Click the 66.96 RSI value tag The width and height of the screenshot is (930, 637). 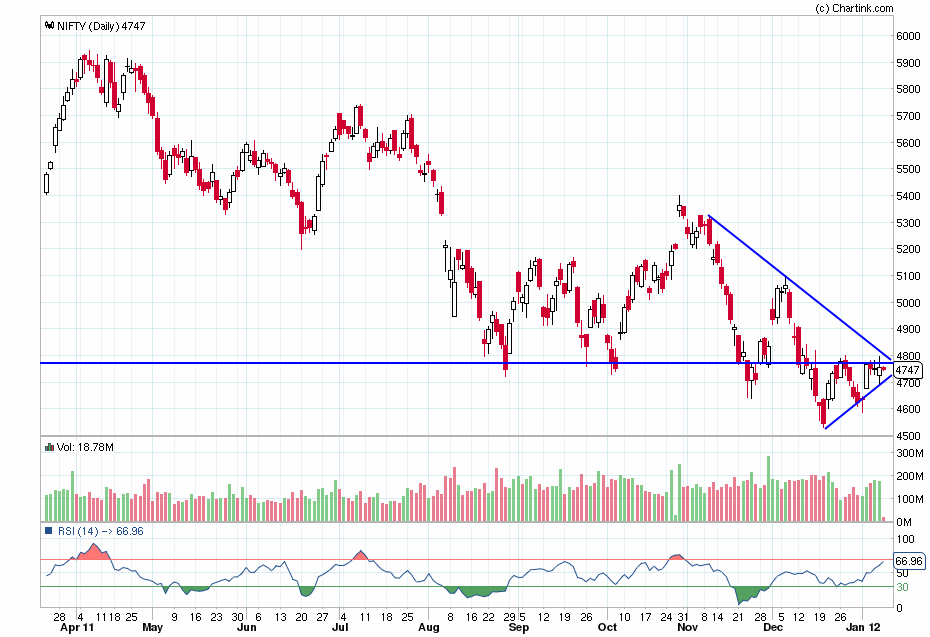point(908,561)
